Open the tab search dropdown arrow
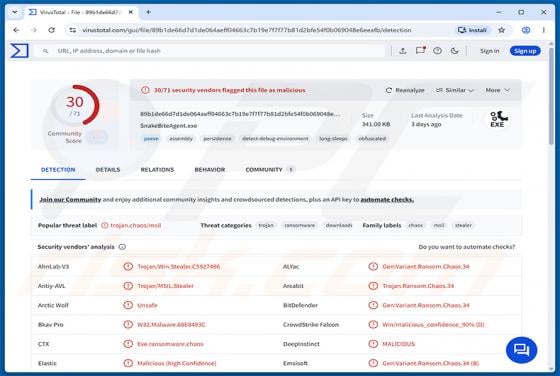The image size is (560, 376). pos(15,12)
